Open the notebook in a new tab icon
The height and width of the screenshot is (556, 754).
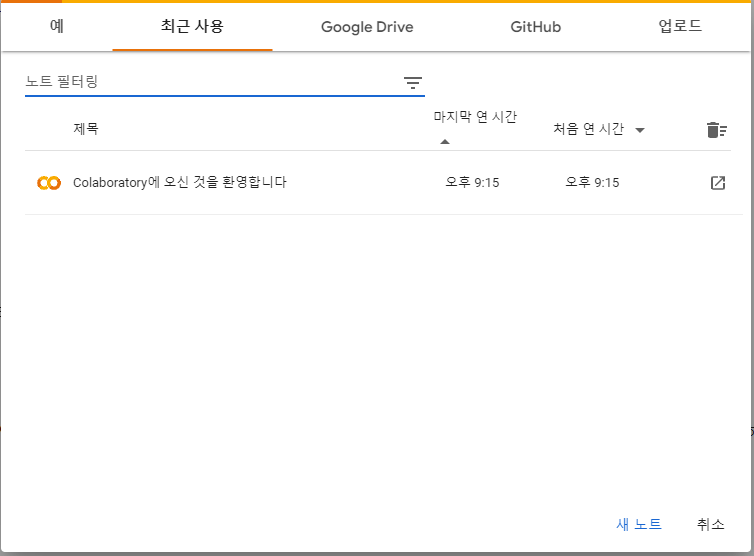[718, 183]
